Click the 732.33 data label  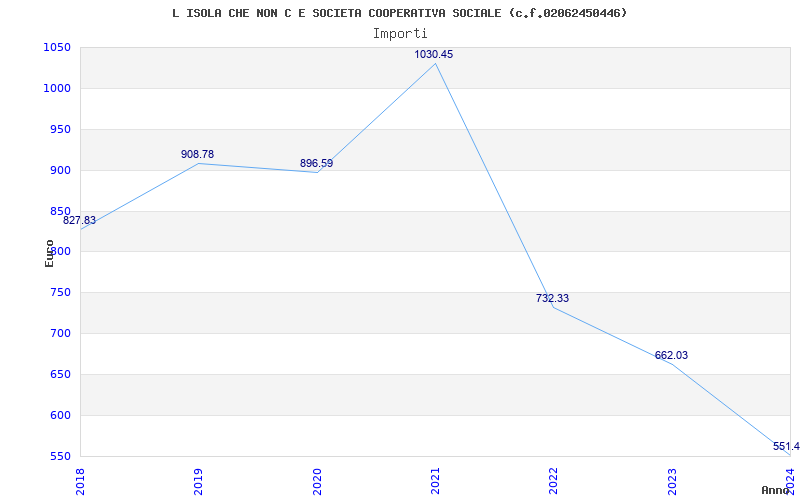tap(553, 298)
